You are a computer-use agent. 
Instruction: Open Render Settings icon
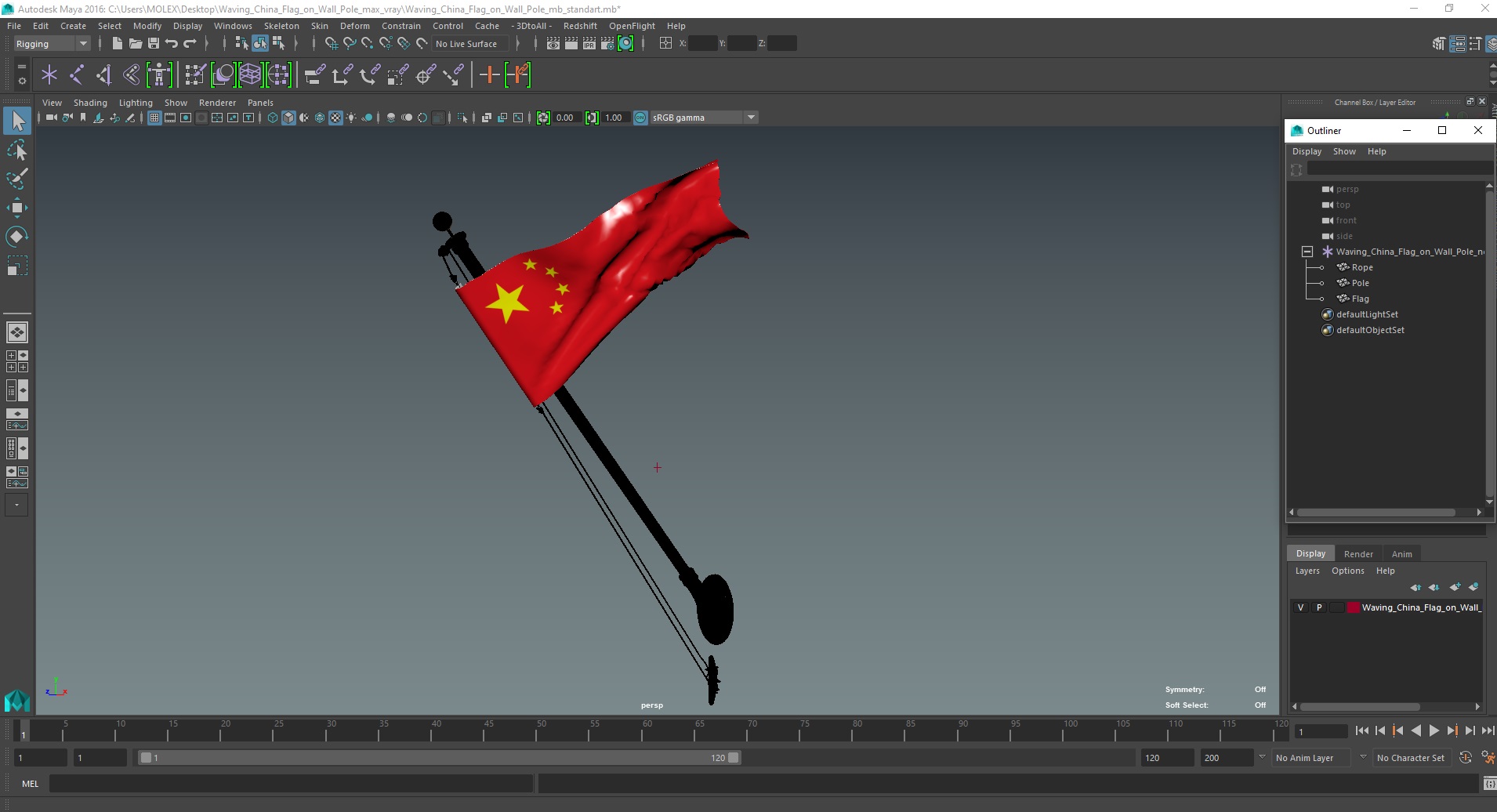click(x=607, y=44)
